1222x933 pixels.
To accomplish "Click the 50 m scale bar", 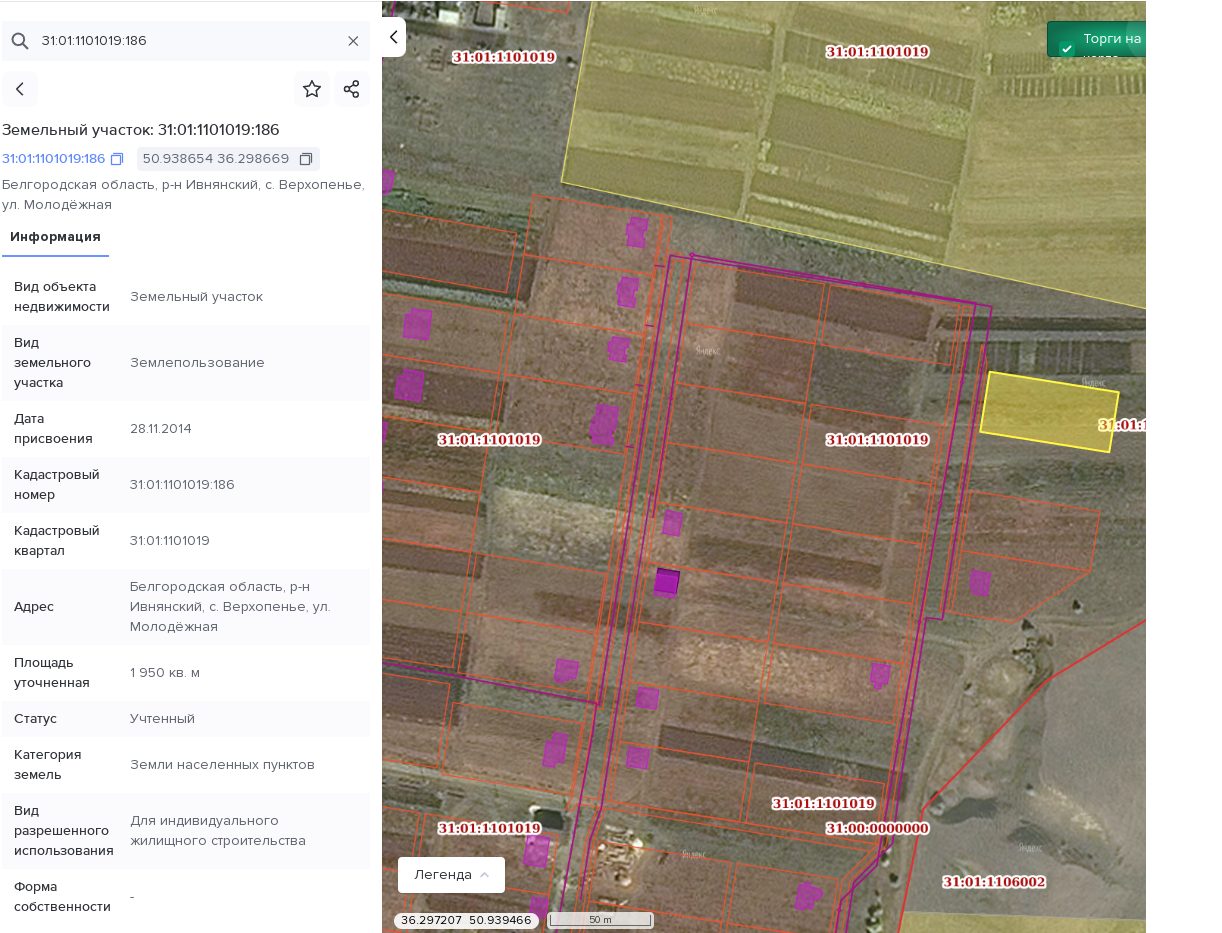I will 600,920.
